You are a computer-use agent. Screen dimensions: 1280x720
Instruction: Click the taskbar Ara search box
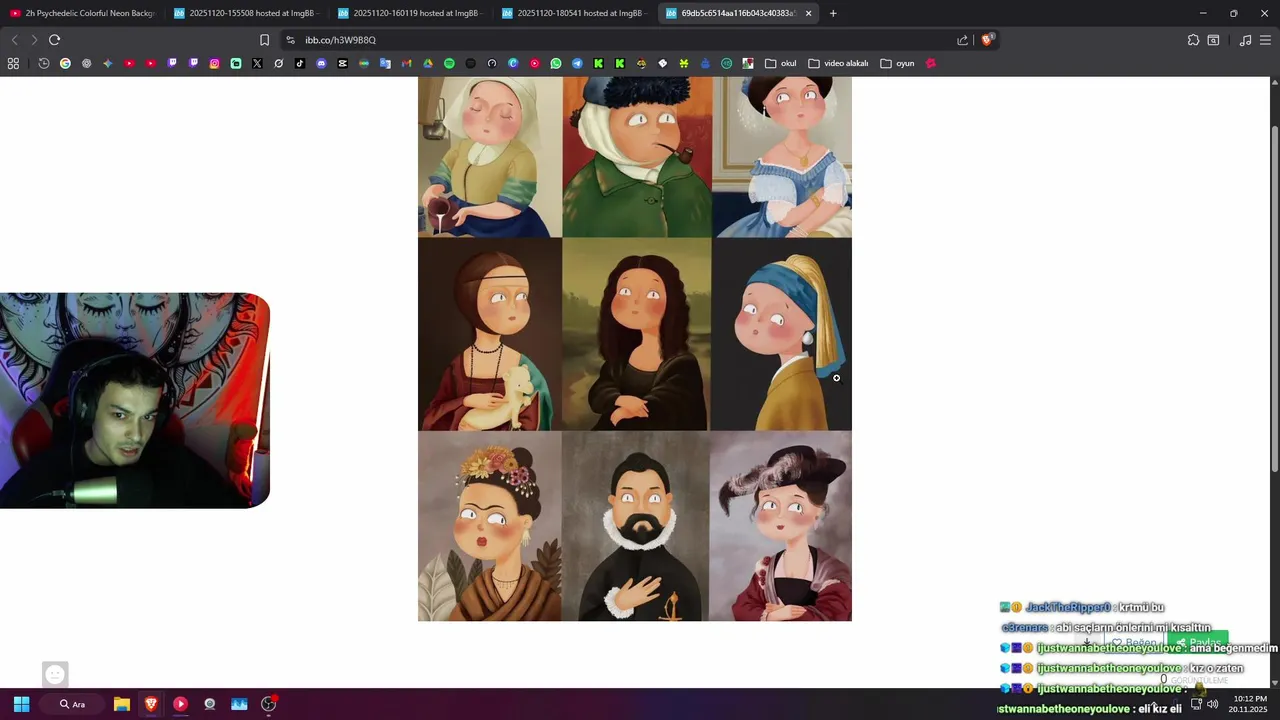72,704
